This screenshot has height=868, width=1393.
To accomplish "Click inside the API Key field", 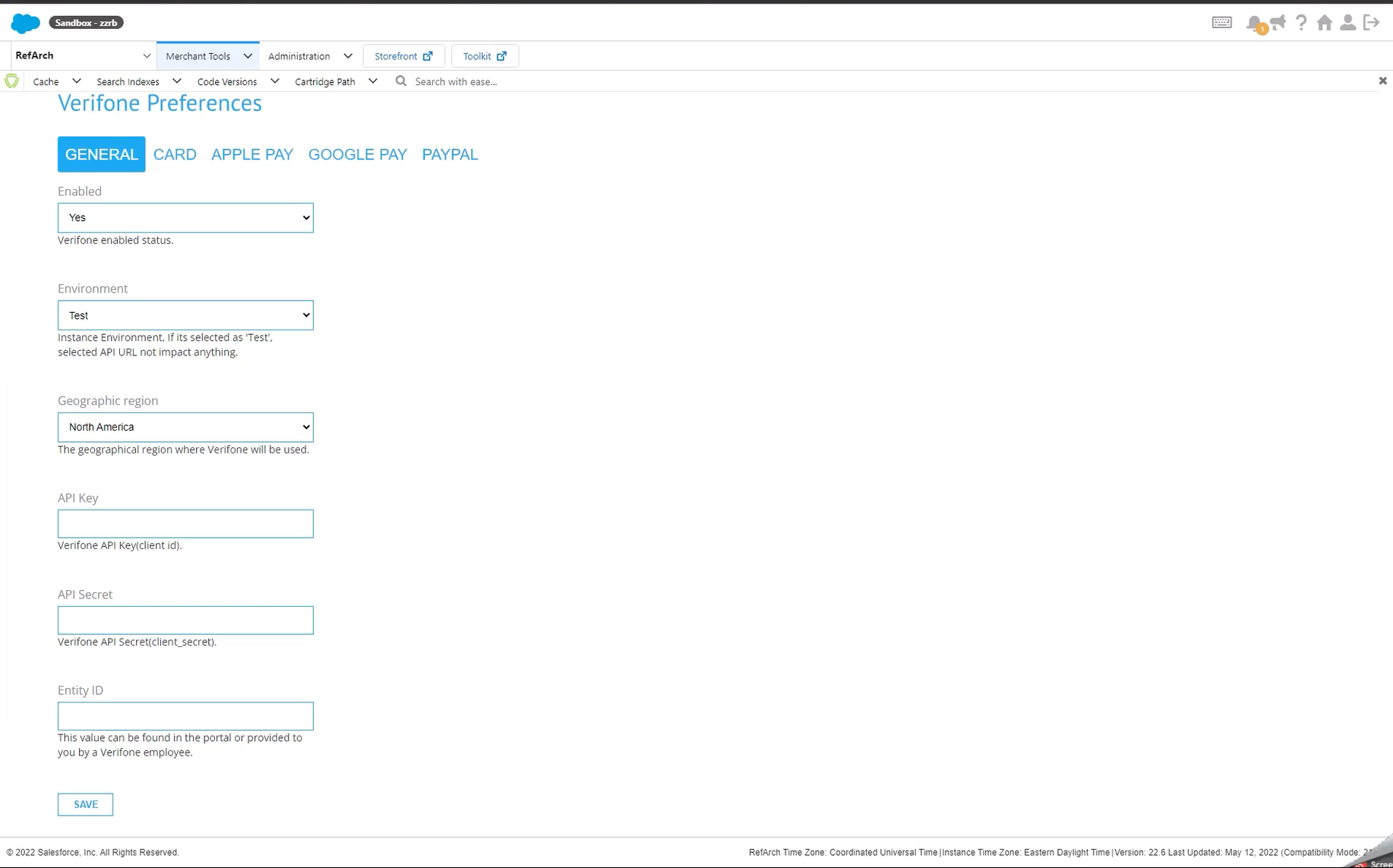I will tap(185, 523).
